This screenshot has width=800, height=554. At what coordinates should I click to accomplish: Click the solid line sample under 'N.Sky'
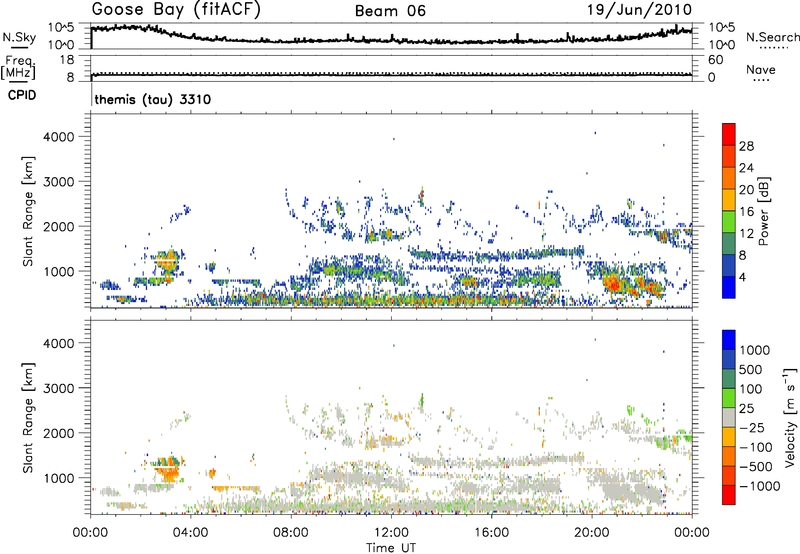click(x=19, y=48)
